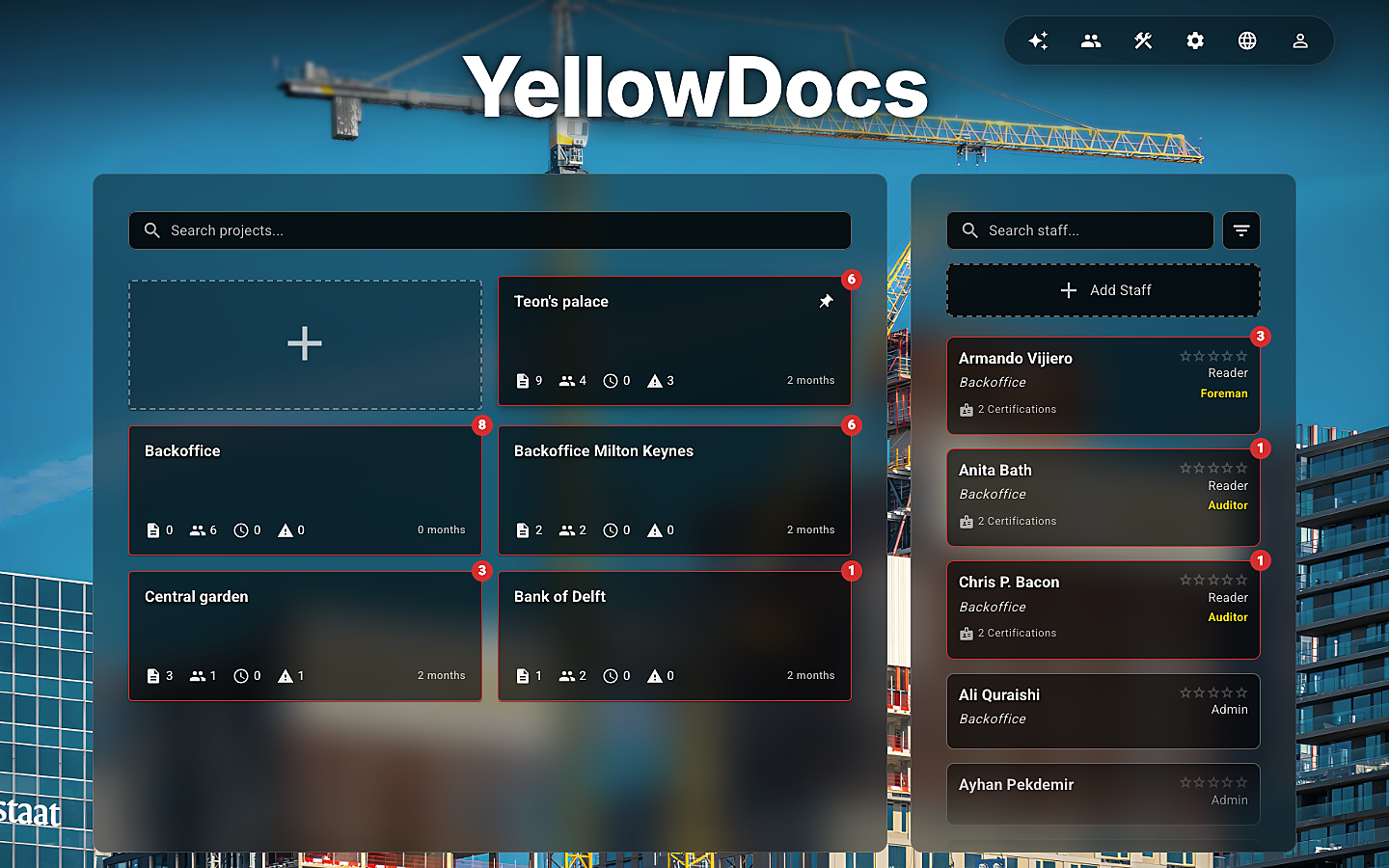The width and height of the screenshot is (1389, 868).
Task: Click Armando Vijiero's star rating
Action: (x=1213, y=356)
